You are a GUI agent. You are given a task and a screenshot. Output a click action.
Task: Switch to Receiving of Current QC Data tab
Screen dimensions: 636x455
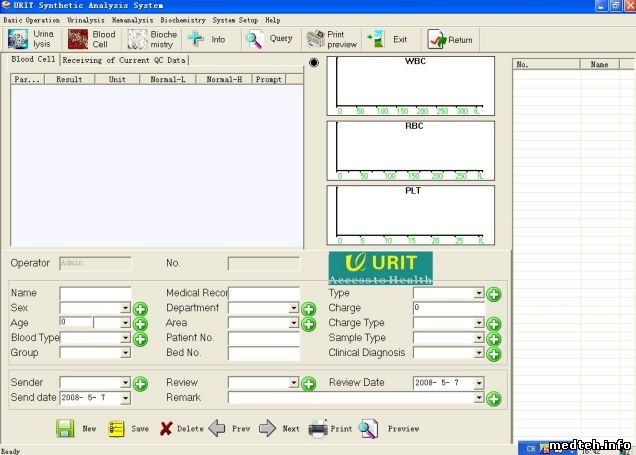(x=125, y=60)
